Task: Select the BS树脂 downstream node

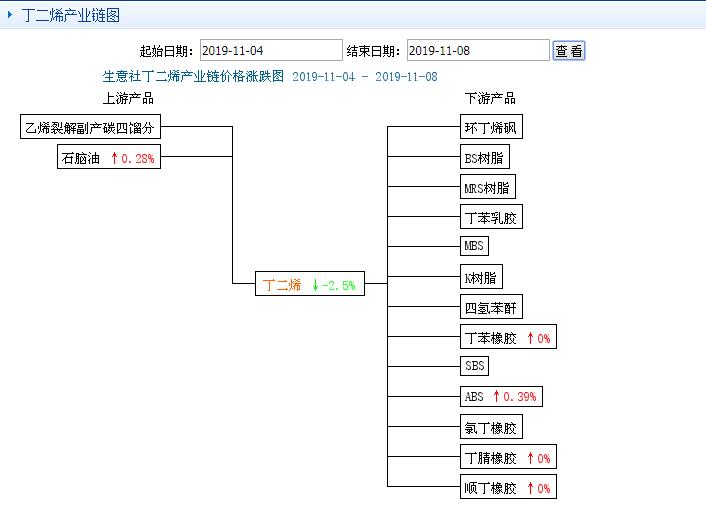Action: [485, 157]
